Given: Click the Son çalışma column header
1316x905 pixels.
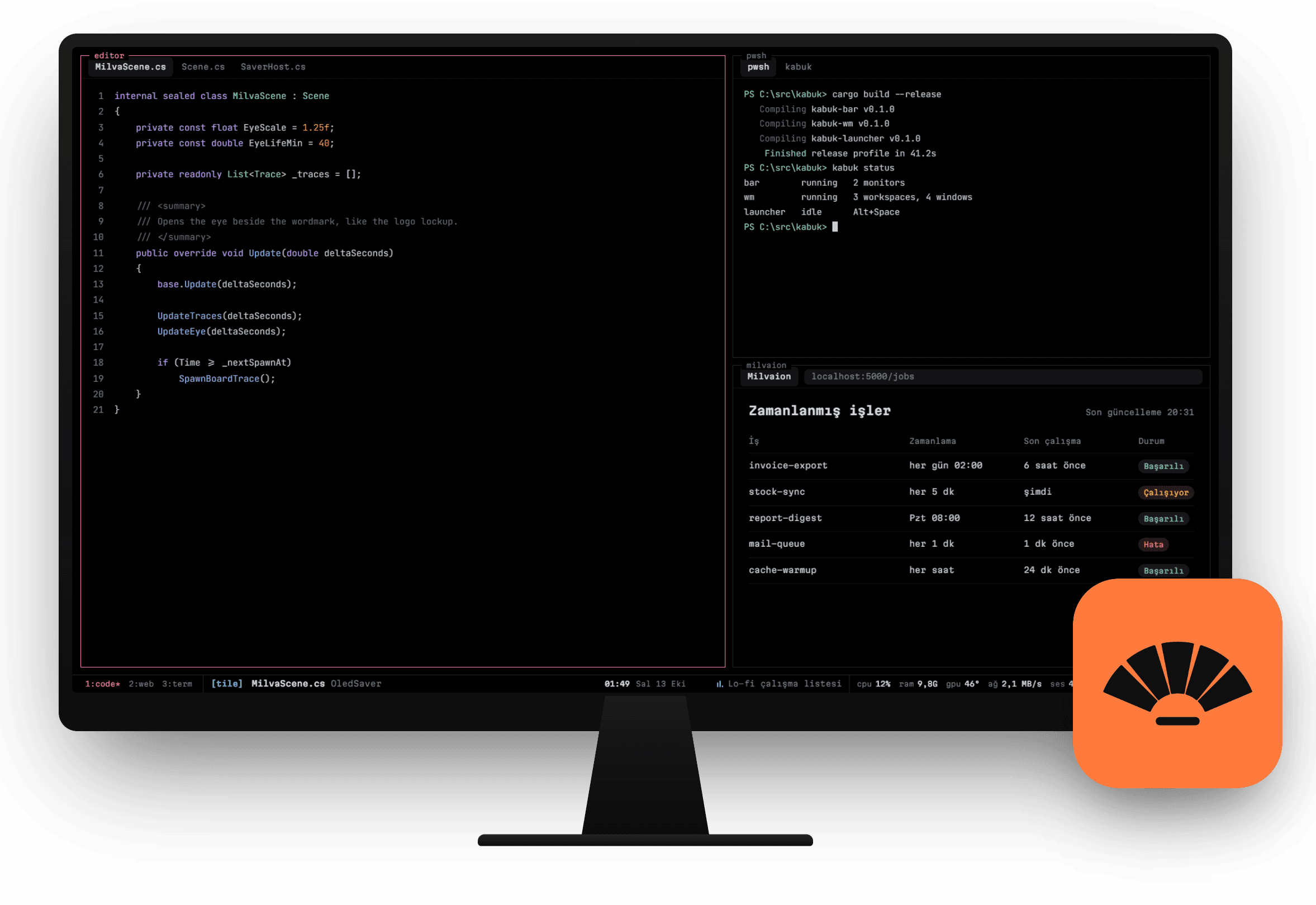Looking at the screenshot, I should pos(1051,441).
